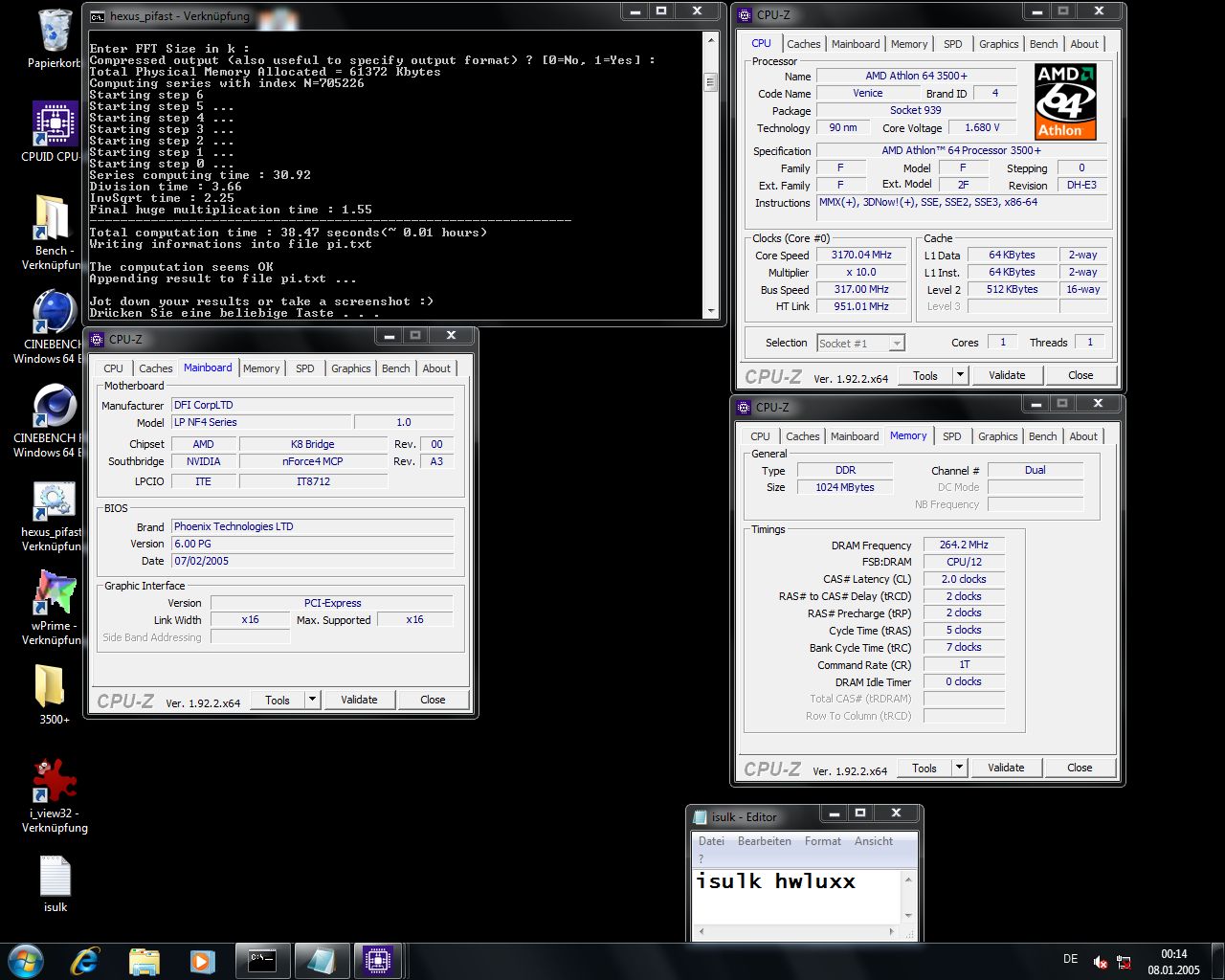
Task: Open Windows Explorer from the taskbar
Action: 145,961
